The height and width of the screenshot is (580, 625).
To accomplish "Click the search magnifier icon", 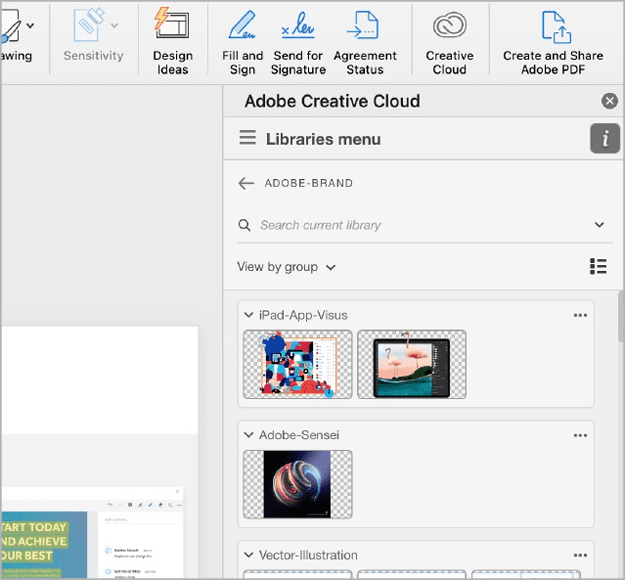I will click(244, 225).
